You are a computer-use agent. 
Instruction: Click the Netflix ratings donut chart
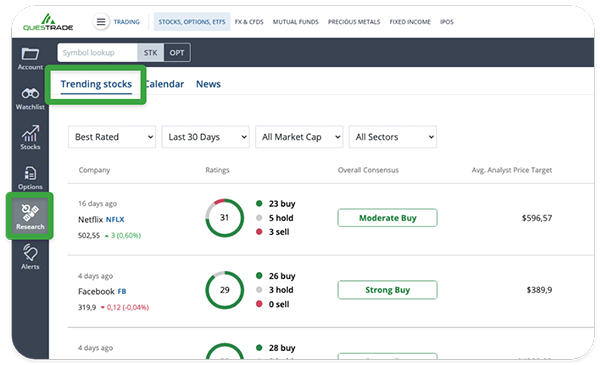[225, 218]
